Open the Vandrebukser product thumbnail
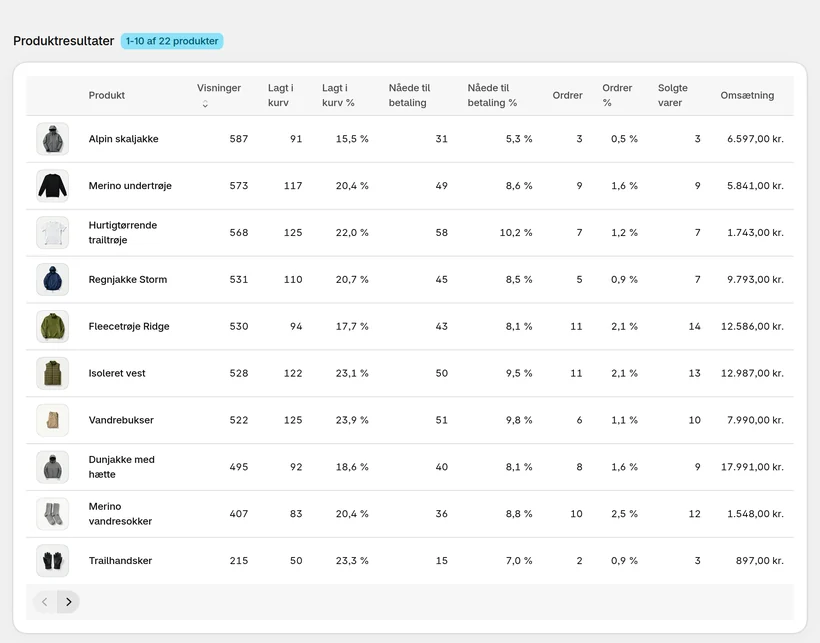820x643 pixels. coord(52,420)
